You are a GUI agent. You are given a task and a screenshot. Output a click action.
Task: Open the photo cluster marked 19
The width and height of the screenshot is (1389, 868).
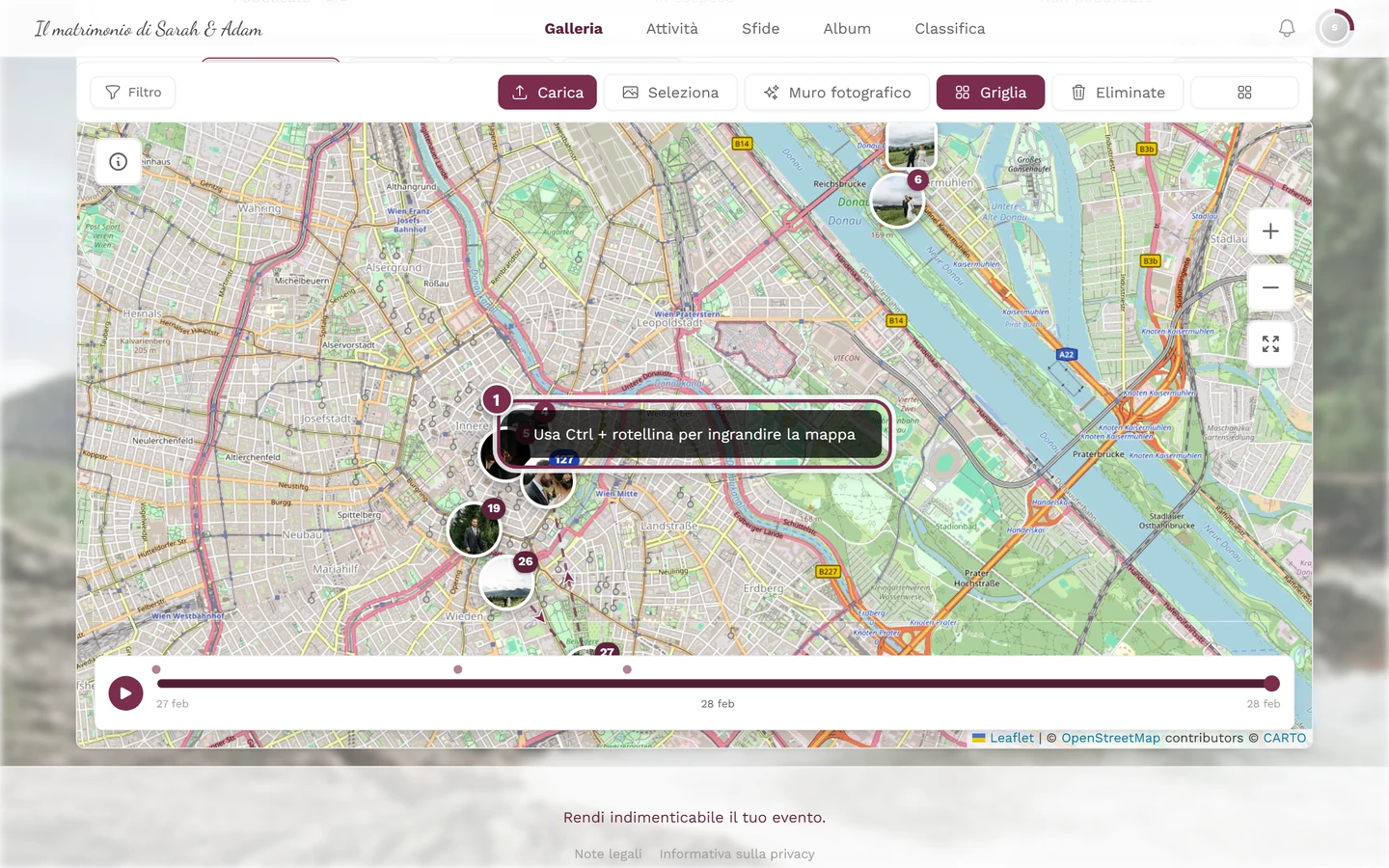point(475,529)
